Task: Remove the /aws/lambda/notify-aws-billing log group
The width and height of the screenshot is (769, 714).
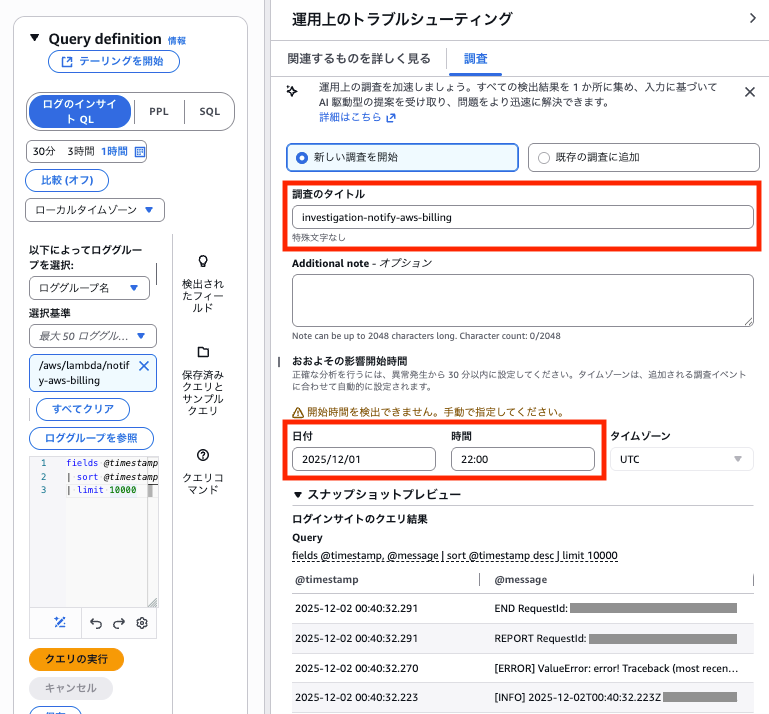Action: tap(144, 366)
